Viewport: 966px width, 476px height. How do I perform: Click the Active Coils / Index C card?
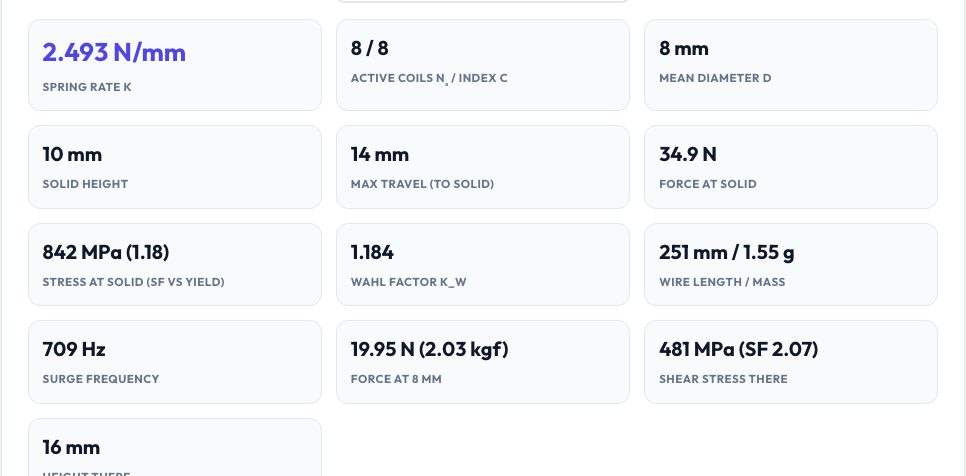tap(483, 65)
